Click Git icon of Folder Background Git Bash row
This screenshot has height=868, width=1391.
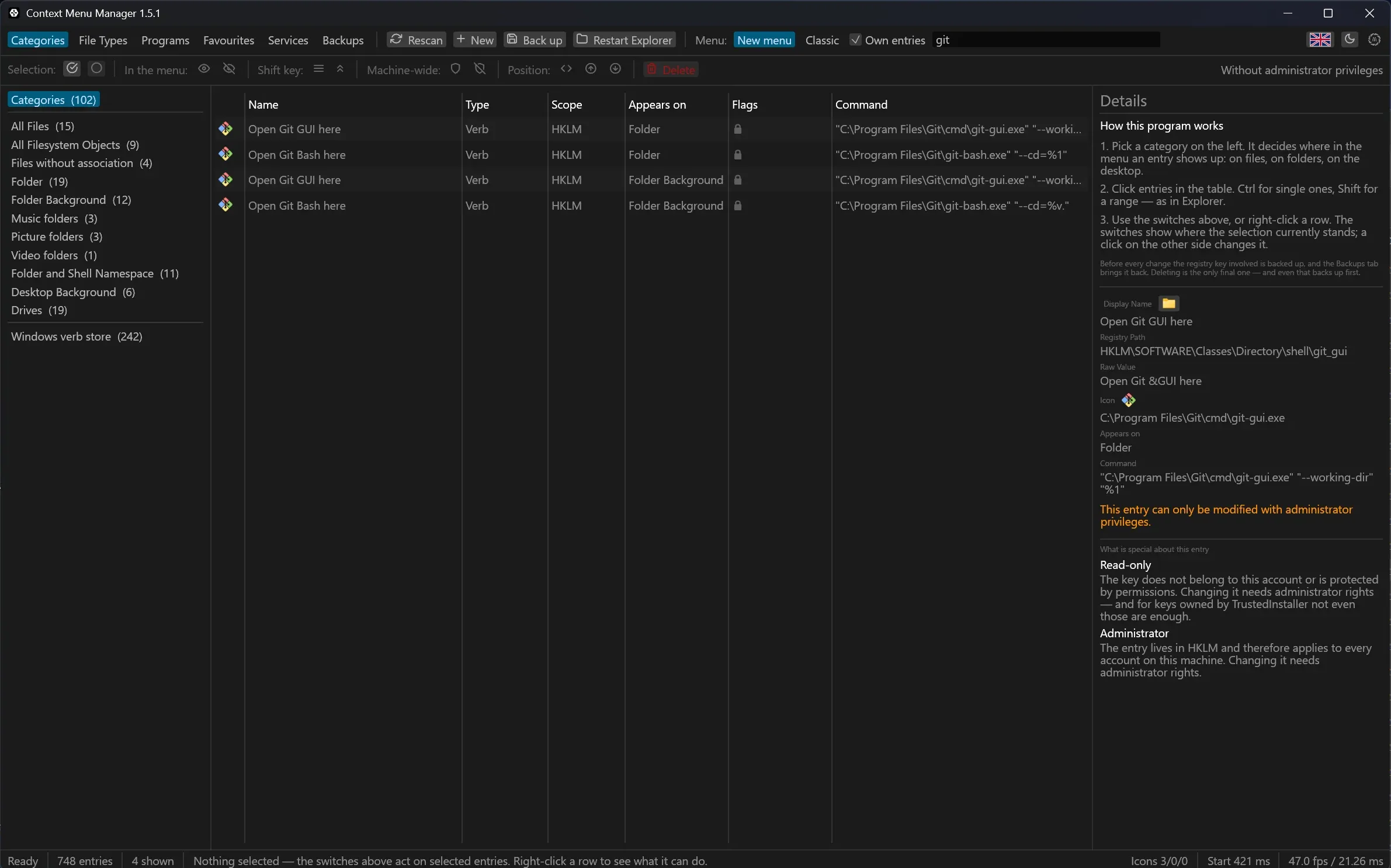(x=226, y=205)
